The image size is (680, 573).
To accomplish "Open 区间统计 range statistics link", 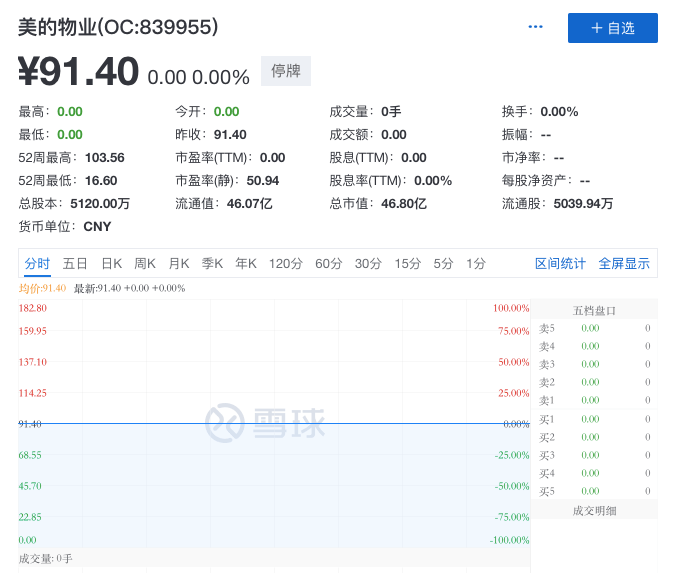I will (560, 263).
